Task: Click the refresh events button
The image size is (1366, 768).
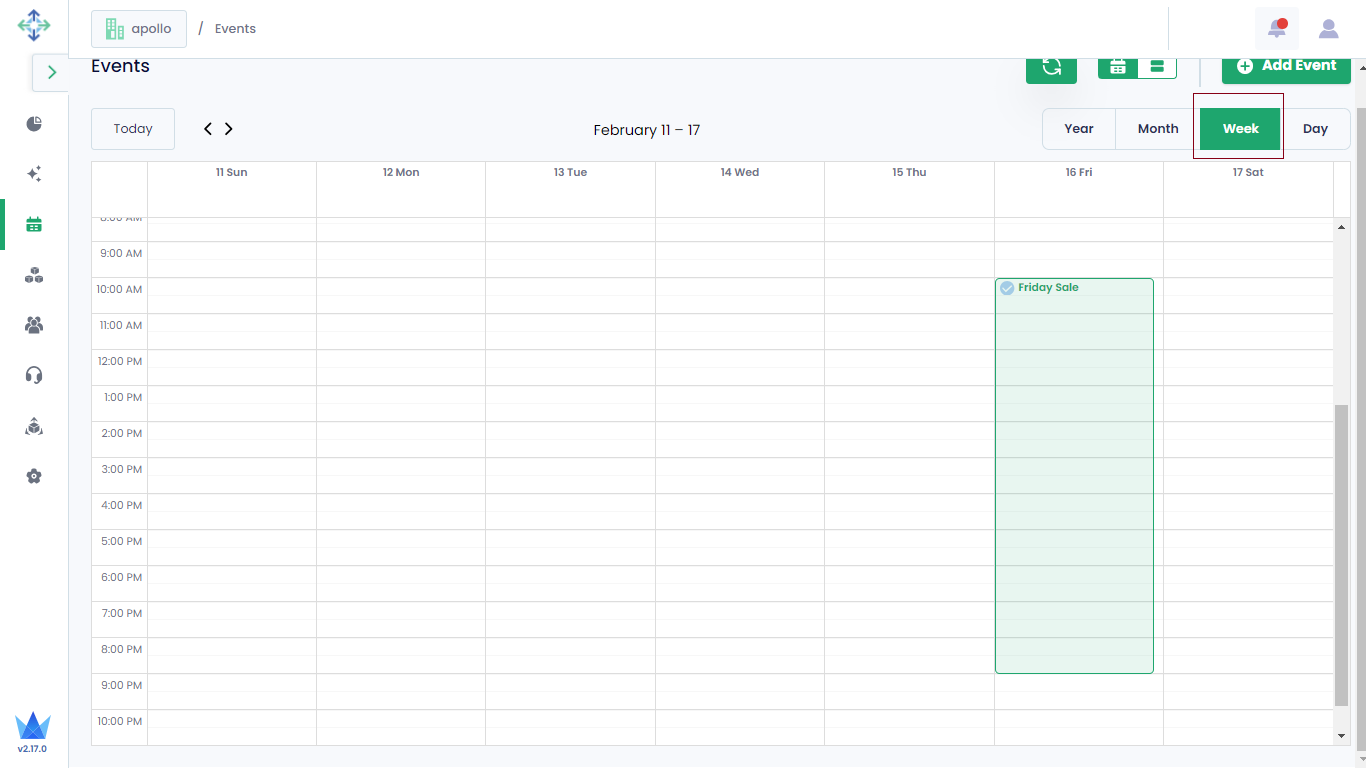Action: tap(1051, 67)
